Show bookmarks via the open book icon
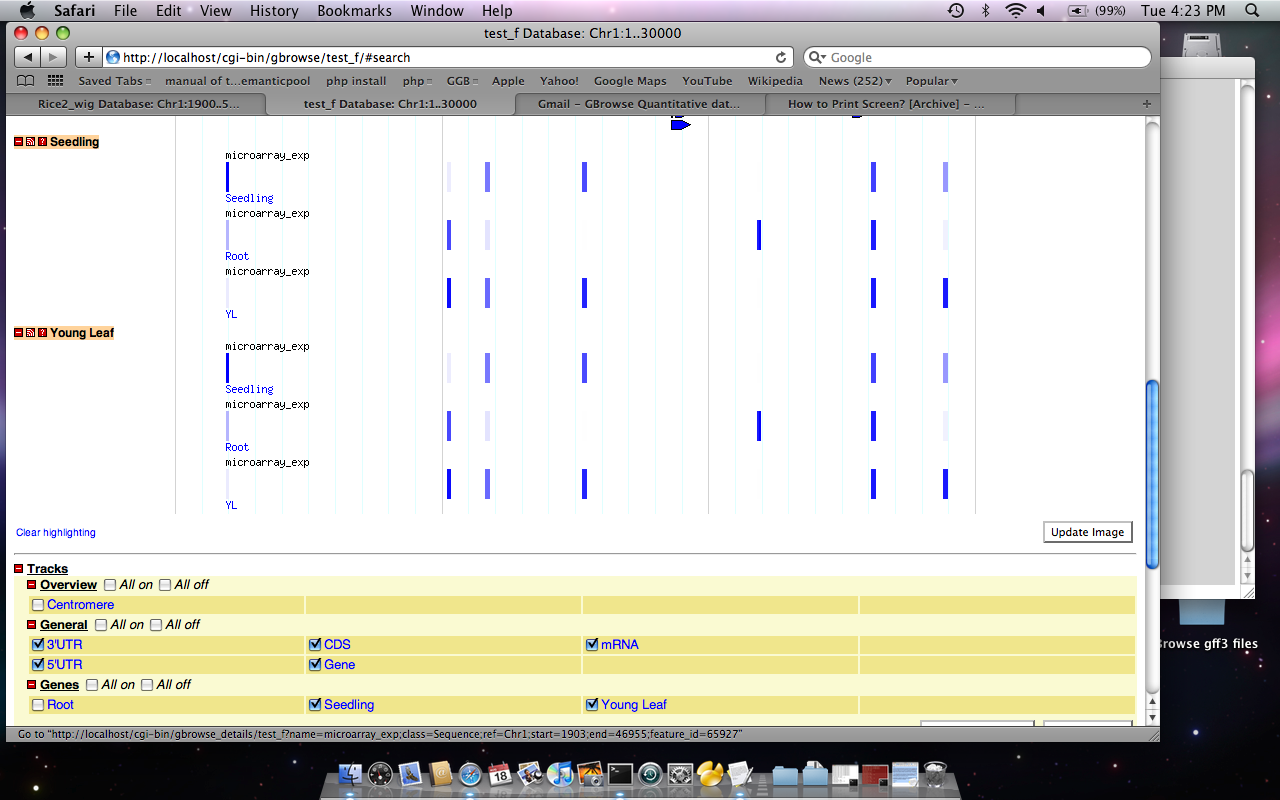Screen dimensions: 1280x800 click(25, 81)
